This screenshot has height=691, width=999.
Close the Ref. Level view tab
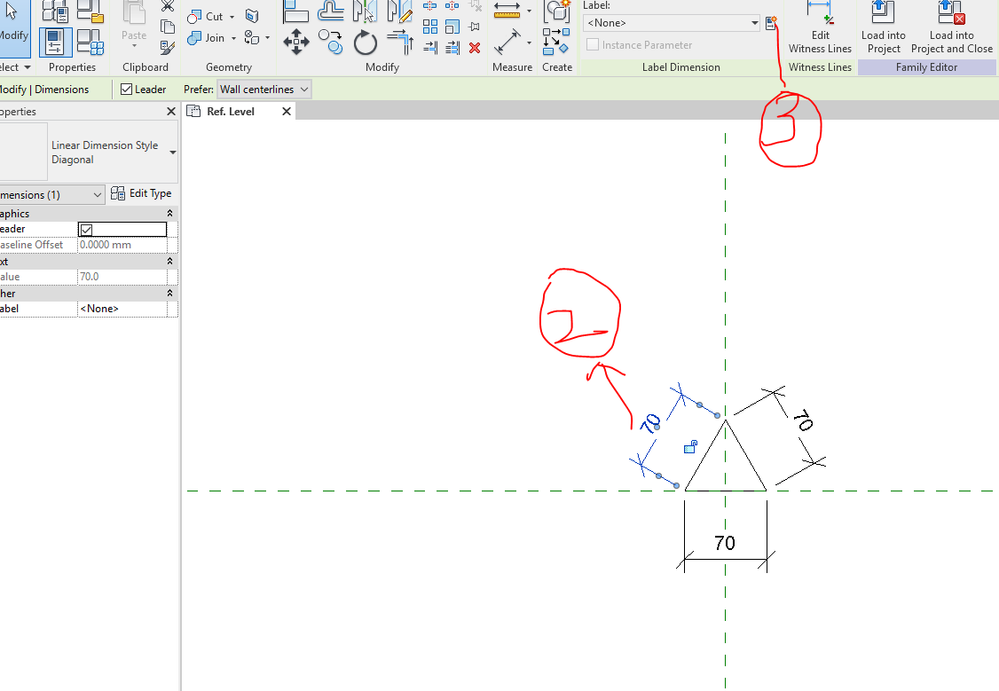pyautogui.click(x=286, y=111)
